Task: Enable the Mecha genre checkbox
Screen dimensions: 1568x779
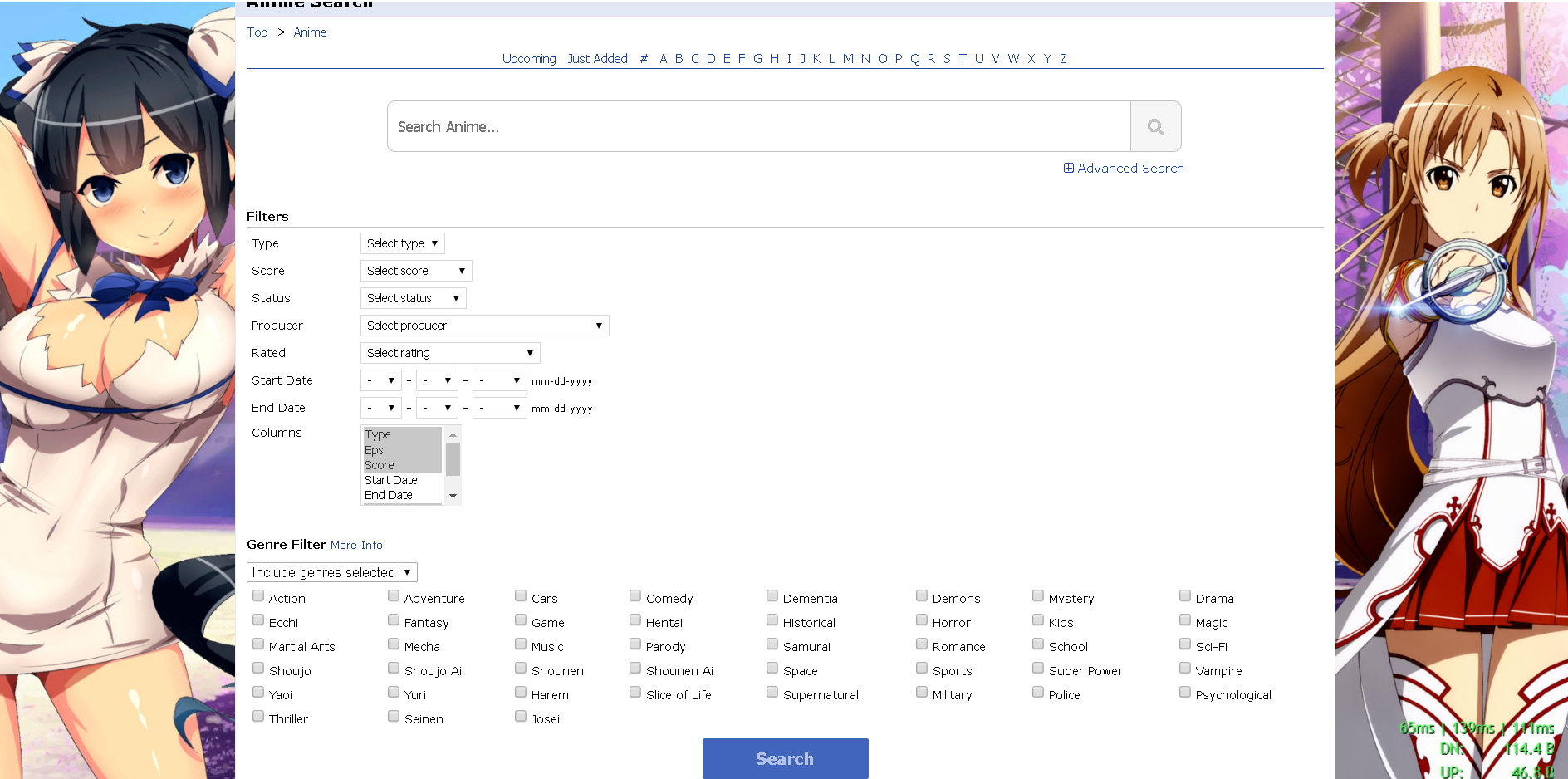Action: 394,644
